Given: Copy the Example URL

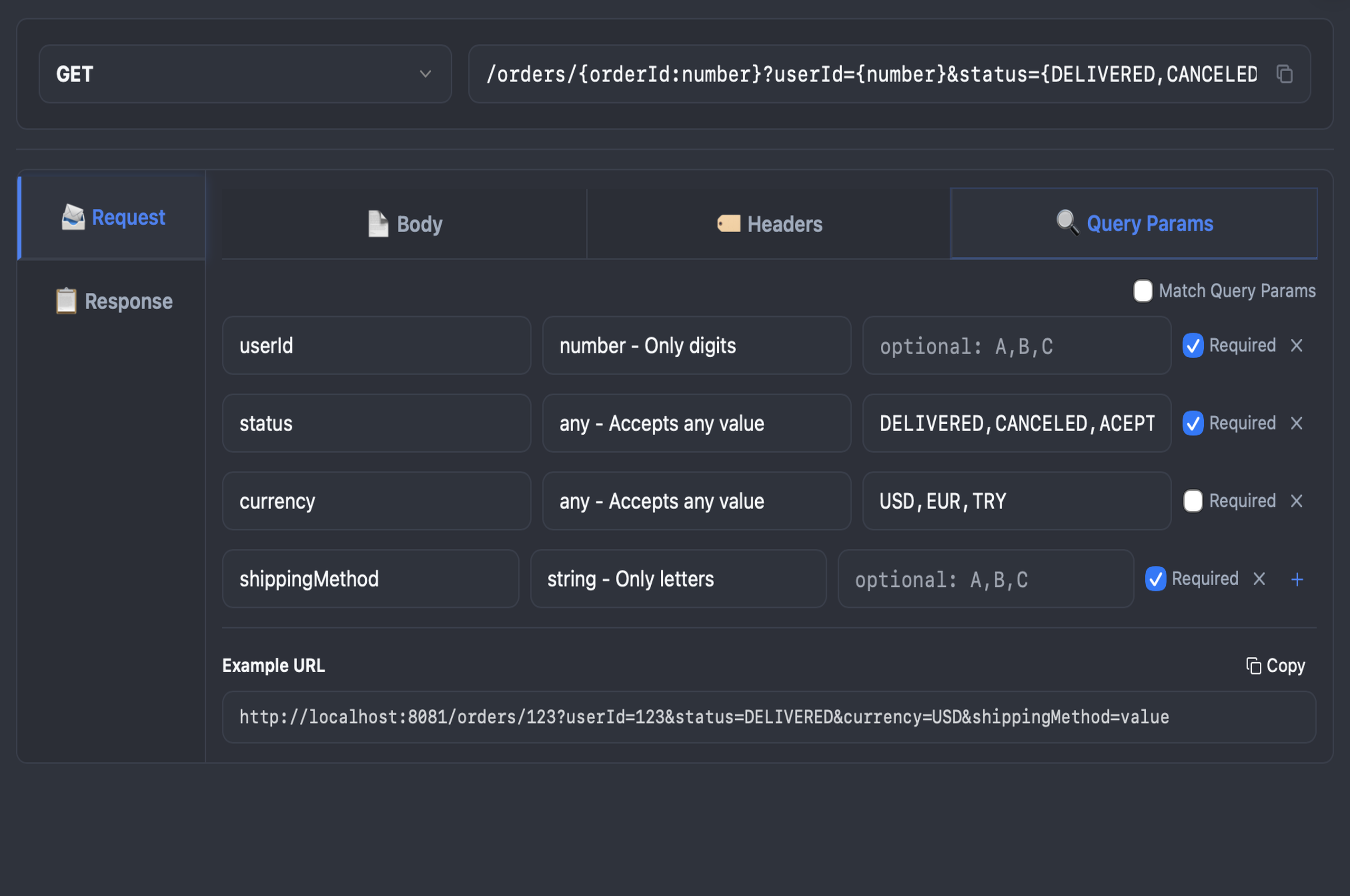Looking at the screenshot, I should pyautogui.click(x=1275, y=665).
